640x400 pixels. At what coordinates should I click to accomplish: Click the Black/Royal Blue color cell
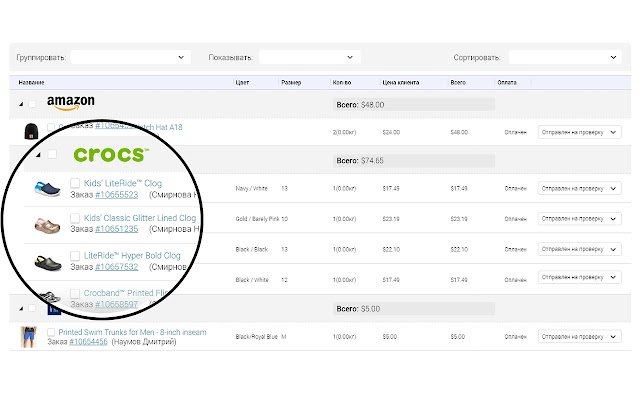click(256, 337)
